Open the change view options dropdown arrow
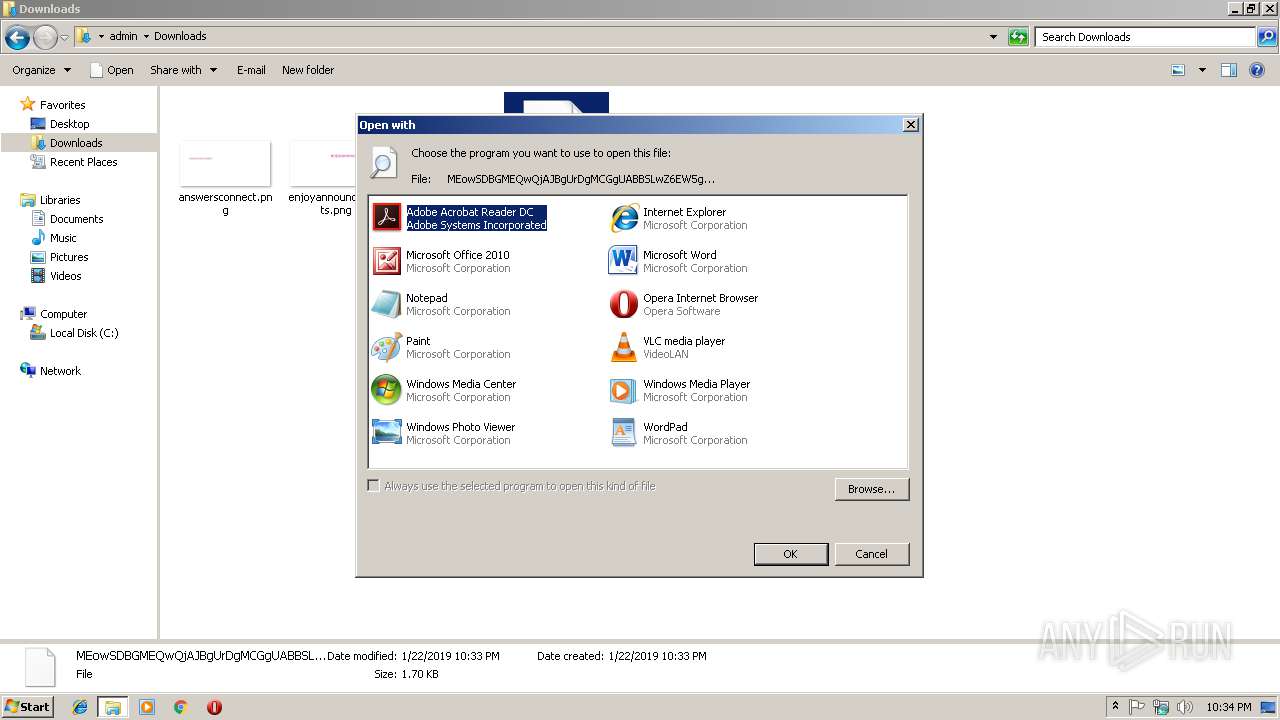The width and height of the screenshot is (1280, 720). pyautogui.click(x=1202, y=70)
